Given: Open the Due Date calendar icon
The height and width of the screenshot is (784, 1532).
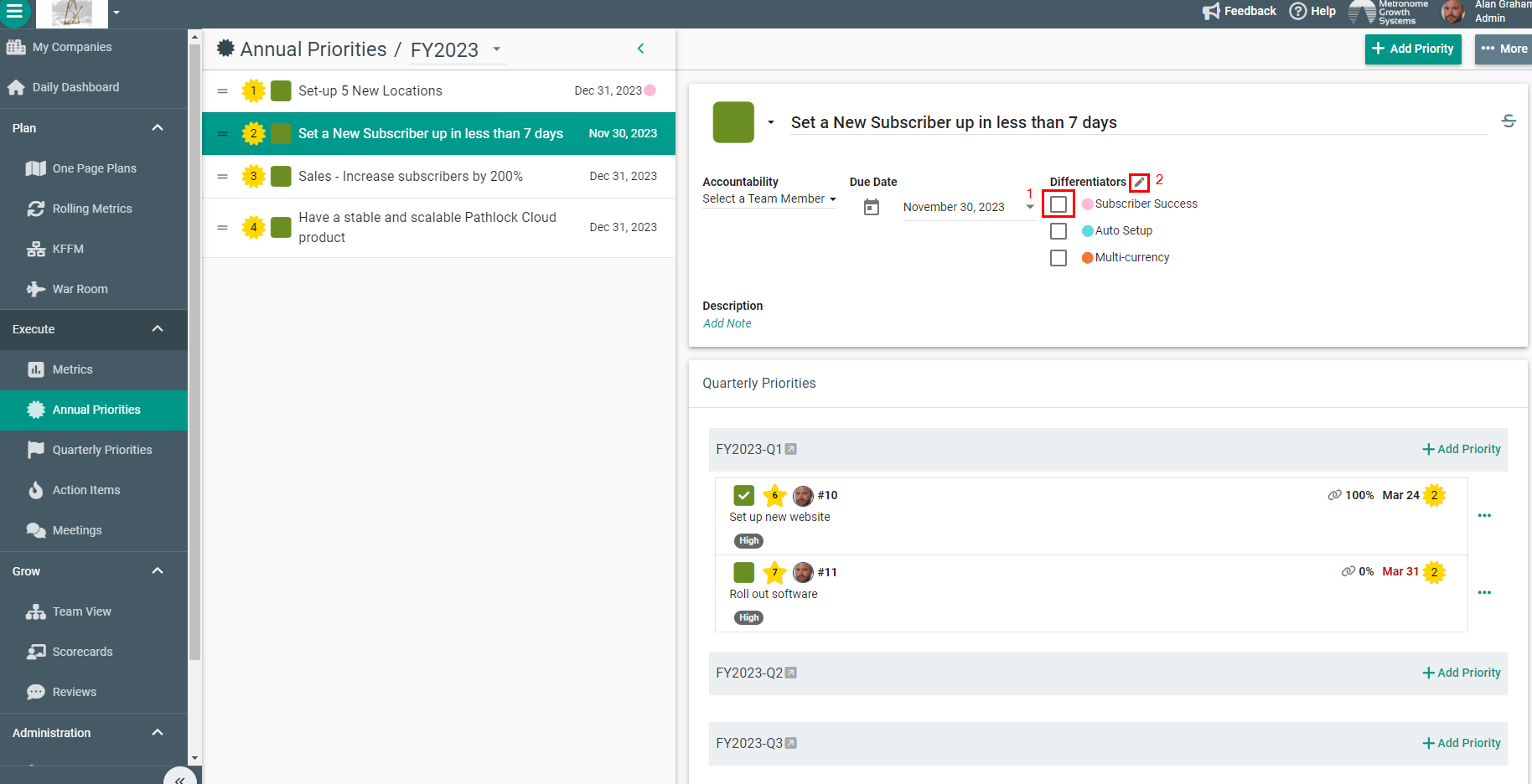Looking at the screenshot, I should [872, 207].
